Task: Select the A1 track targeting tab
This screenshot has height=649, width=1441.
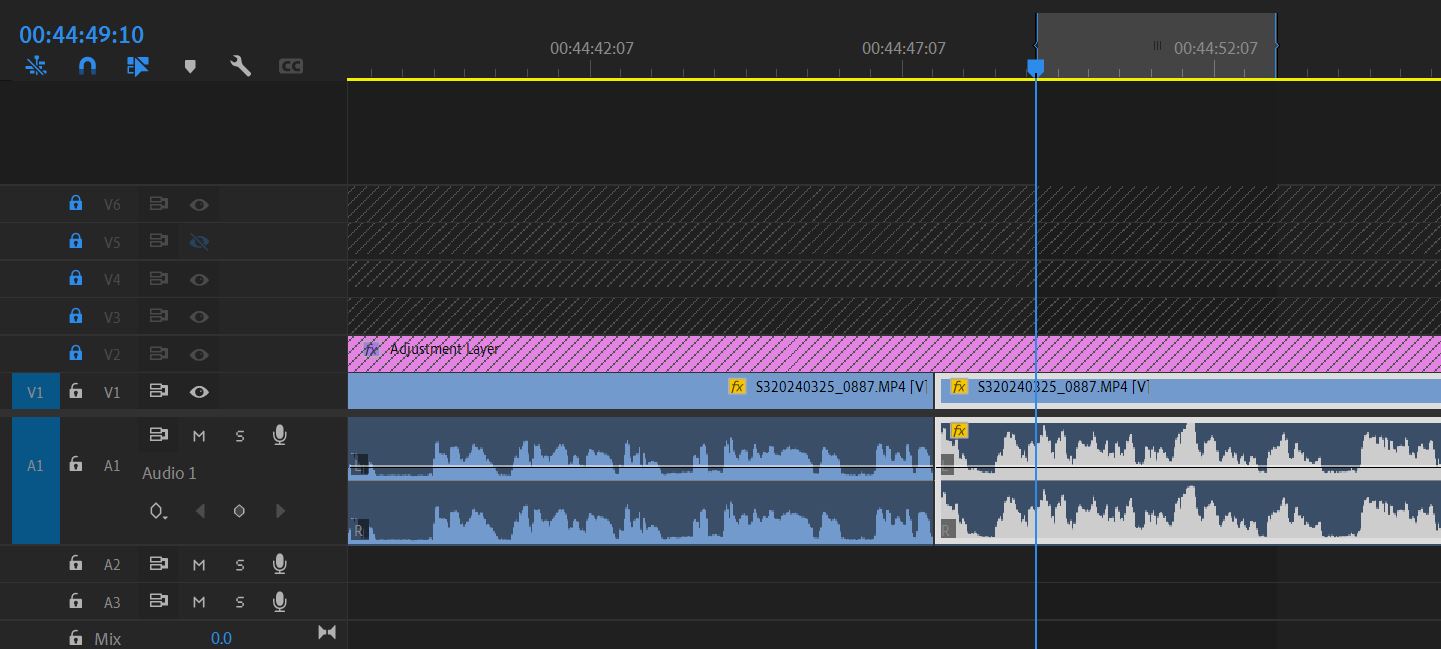Action: point(35,464)
